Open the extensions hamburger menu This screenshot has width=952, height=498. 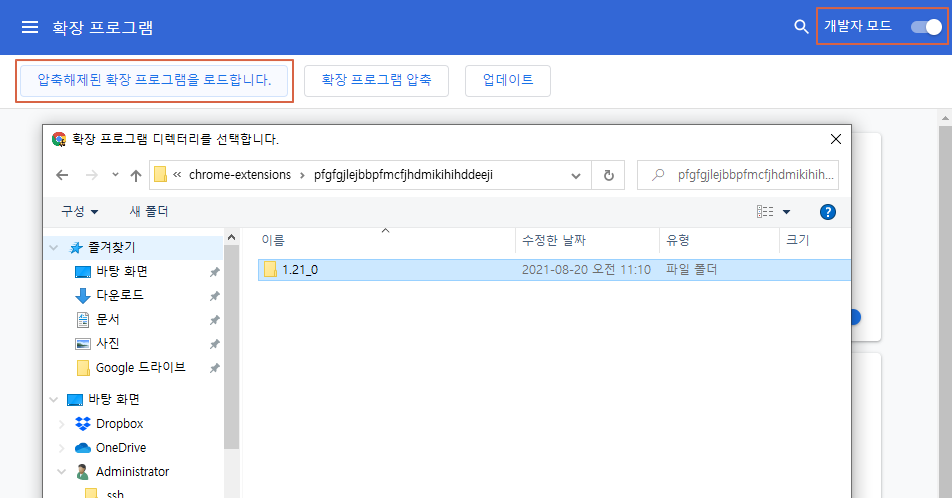coord(30,27)
